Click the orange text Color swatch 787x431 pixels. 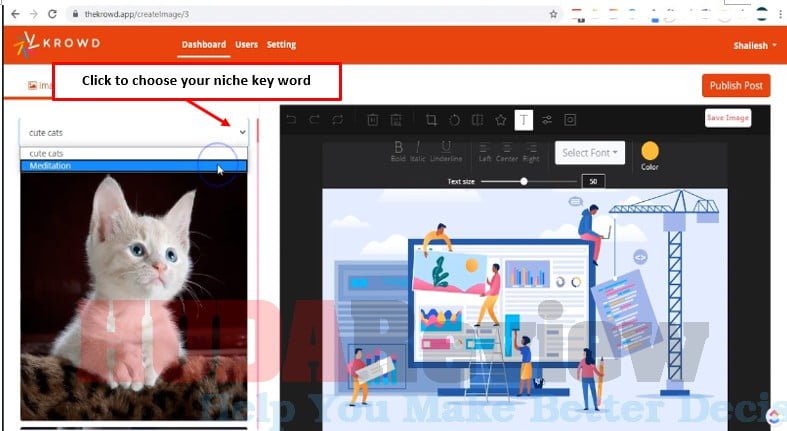[x=649, y=151]
